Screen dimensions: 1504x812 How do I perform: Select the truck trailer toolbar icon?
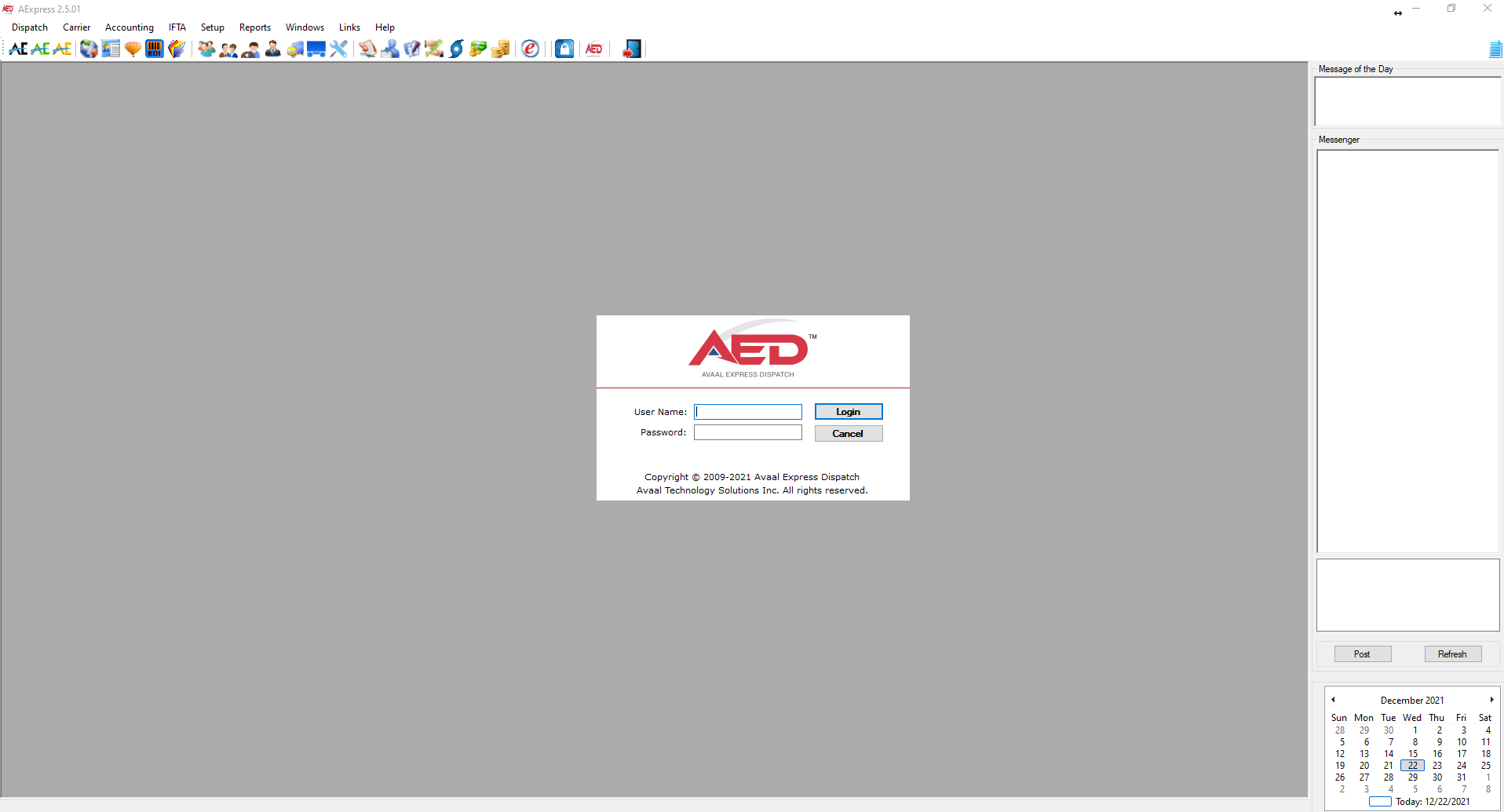[316, 49]
